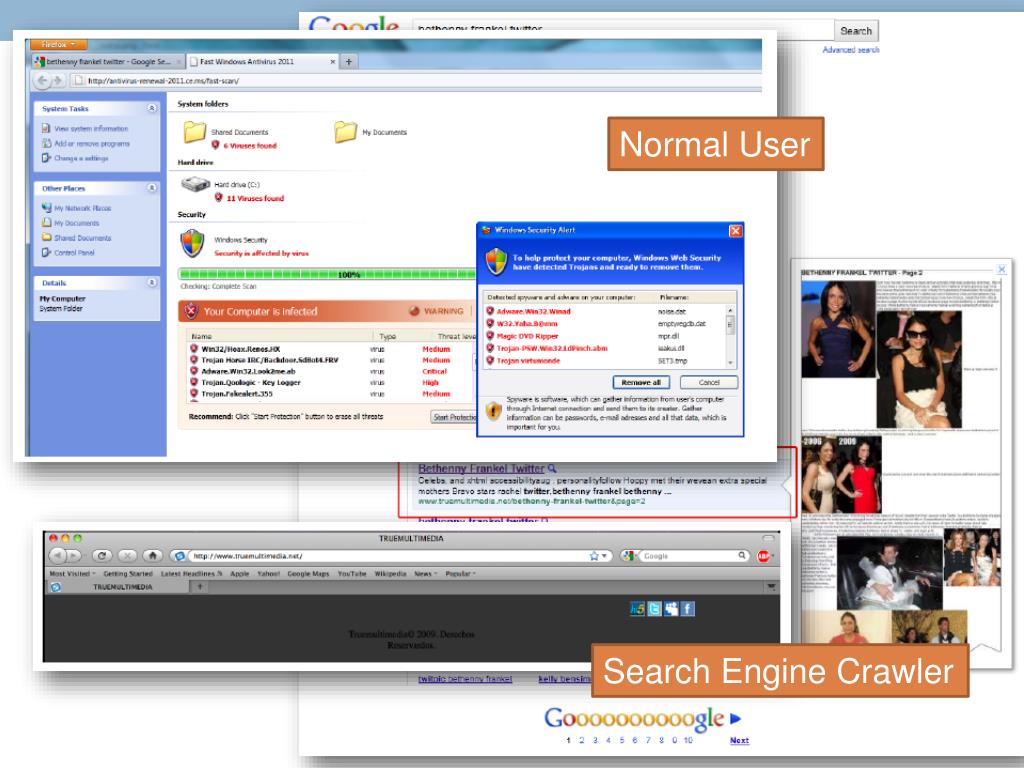Open Google 'Advanced search' link
The height and width of the screenshot is (768, 1024).
coord(850,50)
